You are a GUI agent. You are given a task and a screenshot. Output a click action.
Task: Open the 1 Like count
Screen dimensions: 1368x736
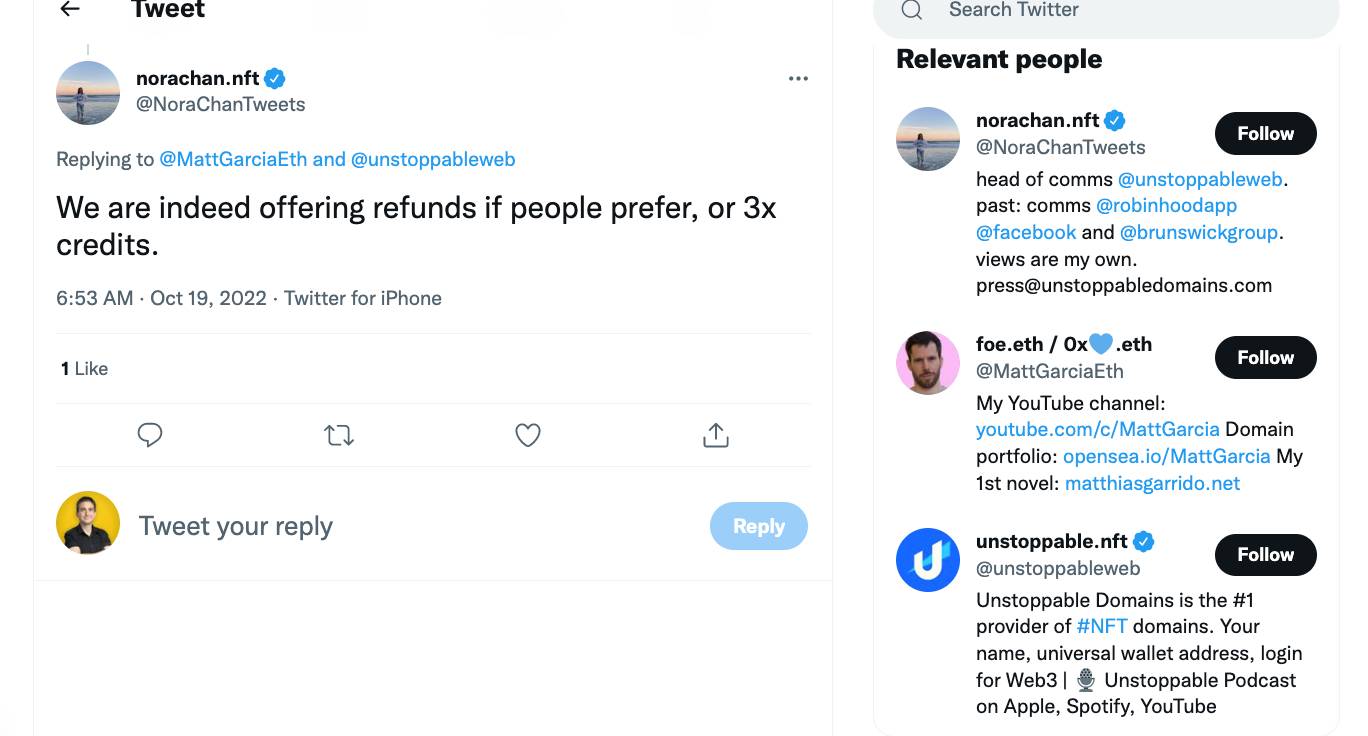tap(84, 369)
